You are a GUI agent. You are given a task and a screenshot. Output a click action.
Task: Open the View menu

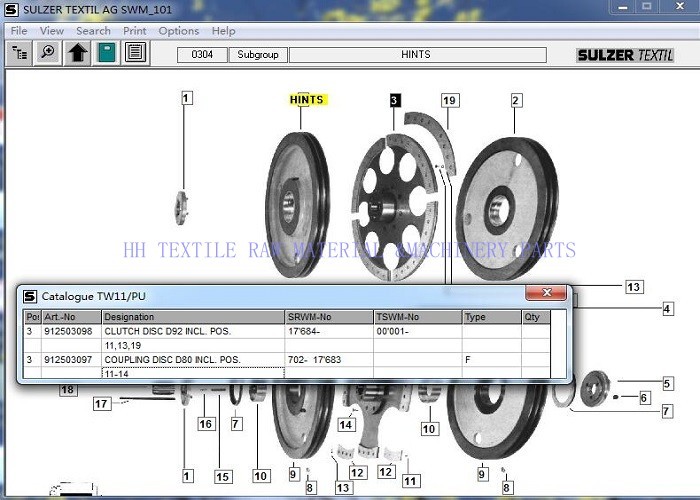click(x=52, y=31)
